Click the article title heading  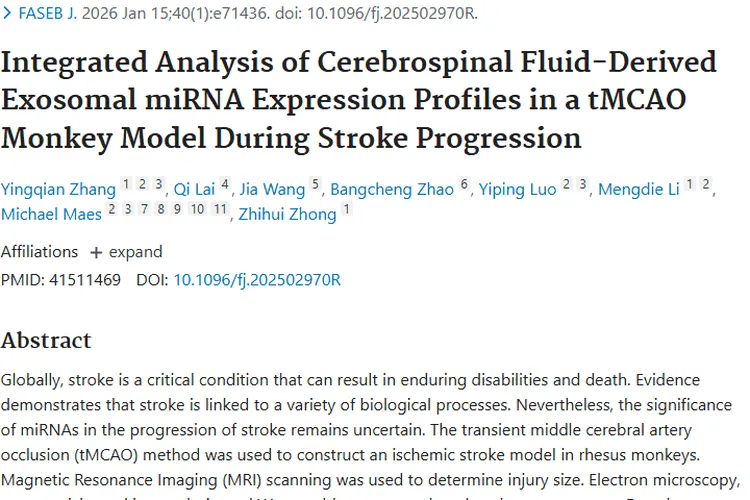358,98
